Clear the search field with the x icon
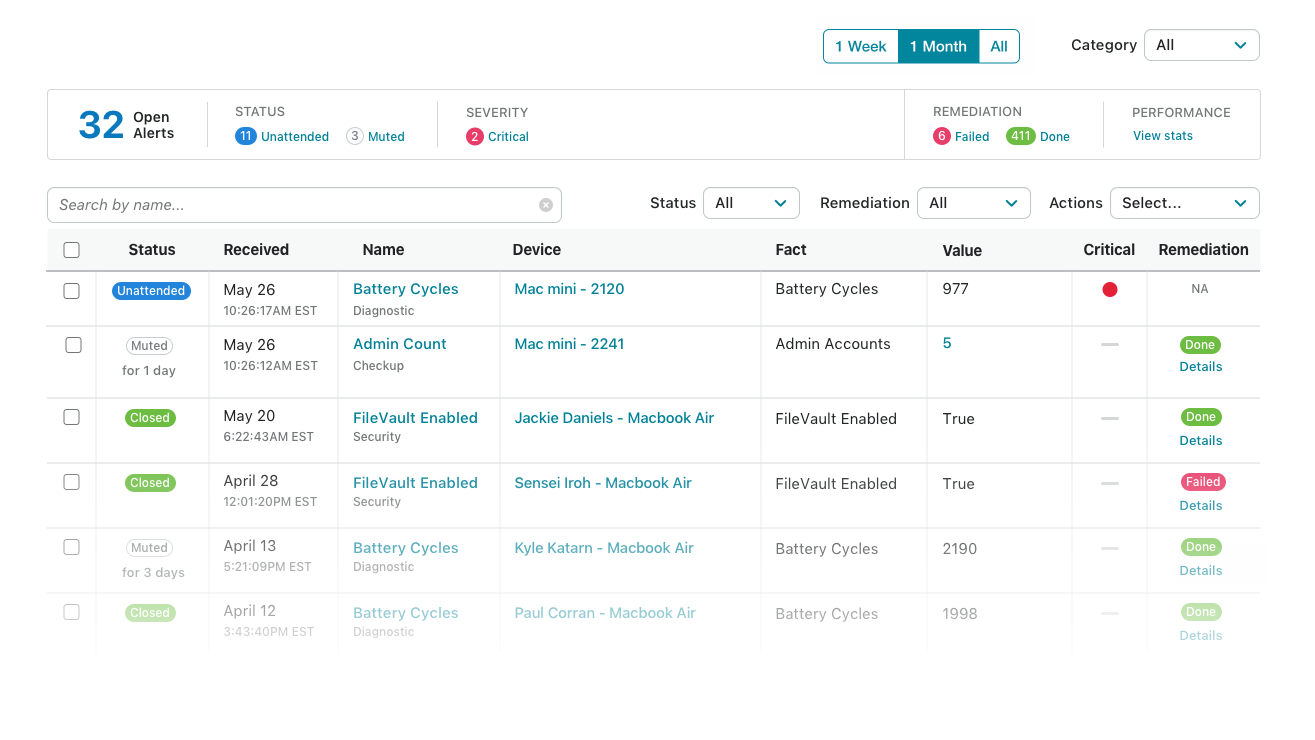1315x740 pixels. click(x=546, y=205)
